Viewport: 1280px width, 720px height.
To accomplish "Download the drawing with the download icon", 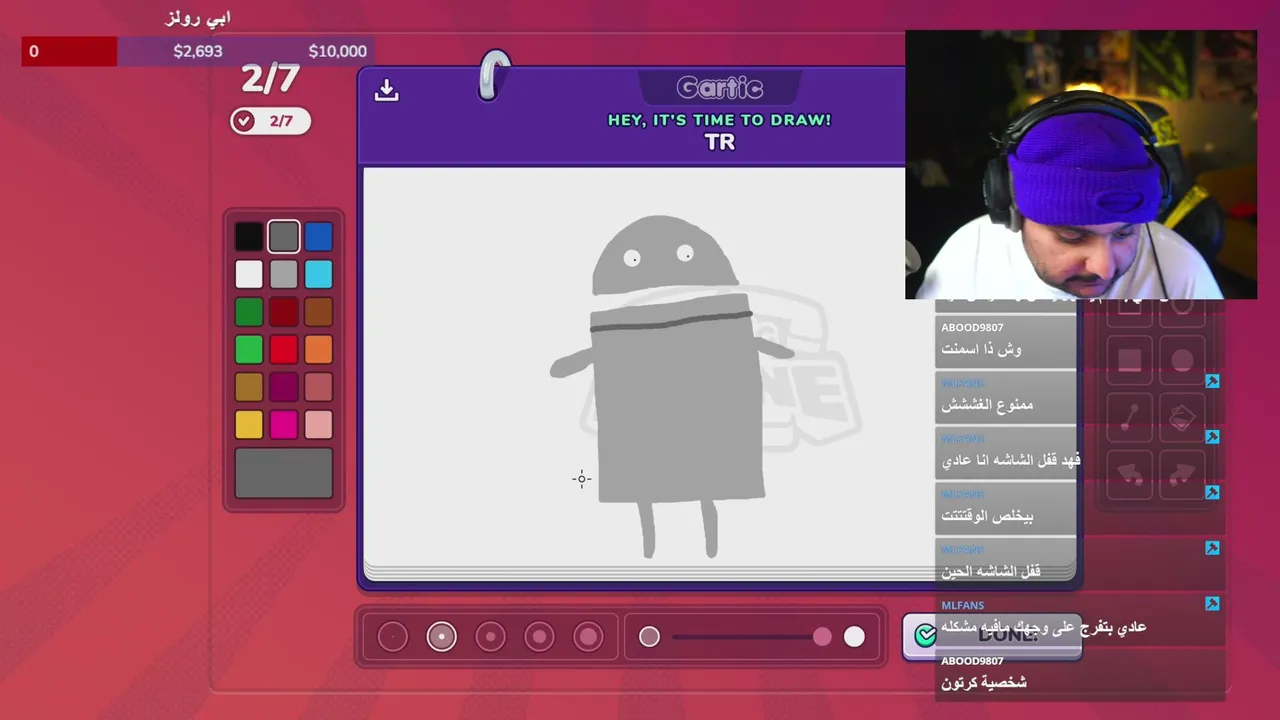I will point(386,90).
